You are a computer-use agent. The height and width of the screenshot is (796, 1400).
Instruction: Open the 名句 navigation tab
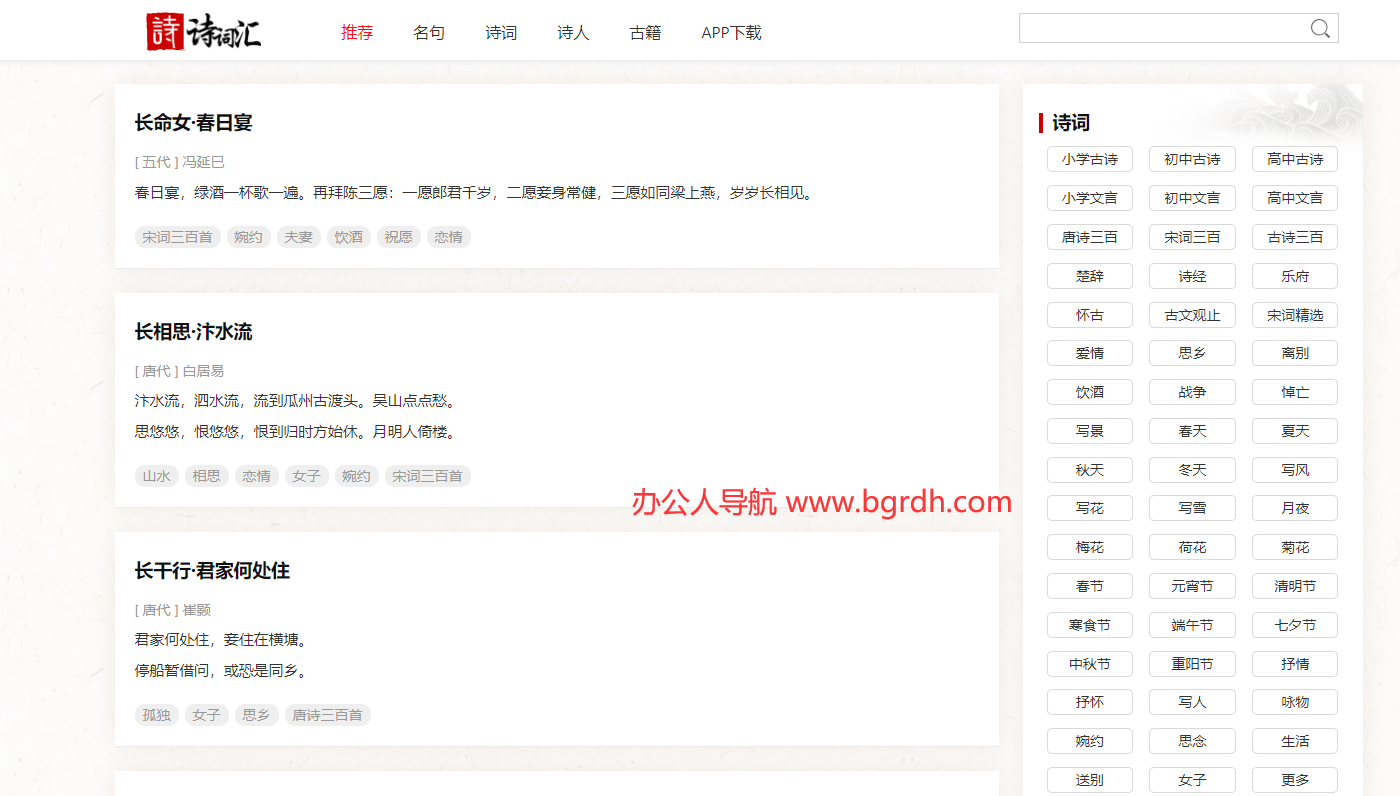(429, 33)
